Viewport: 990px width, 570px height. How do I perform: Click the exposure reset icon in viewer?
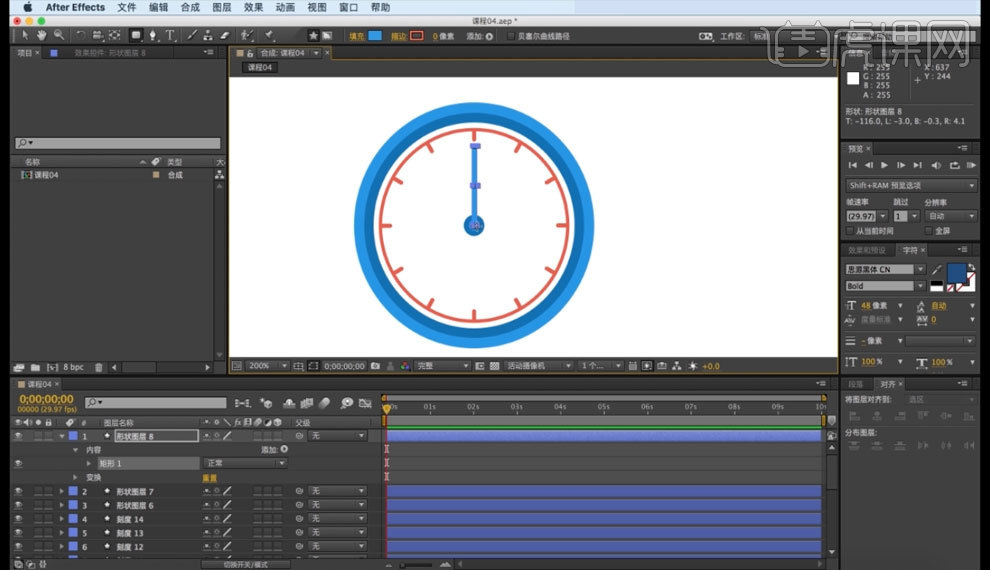(x=693, y=366)
